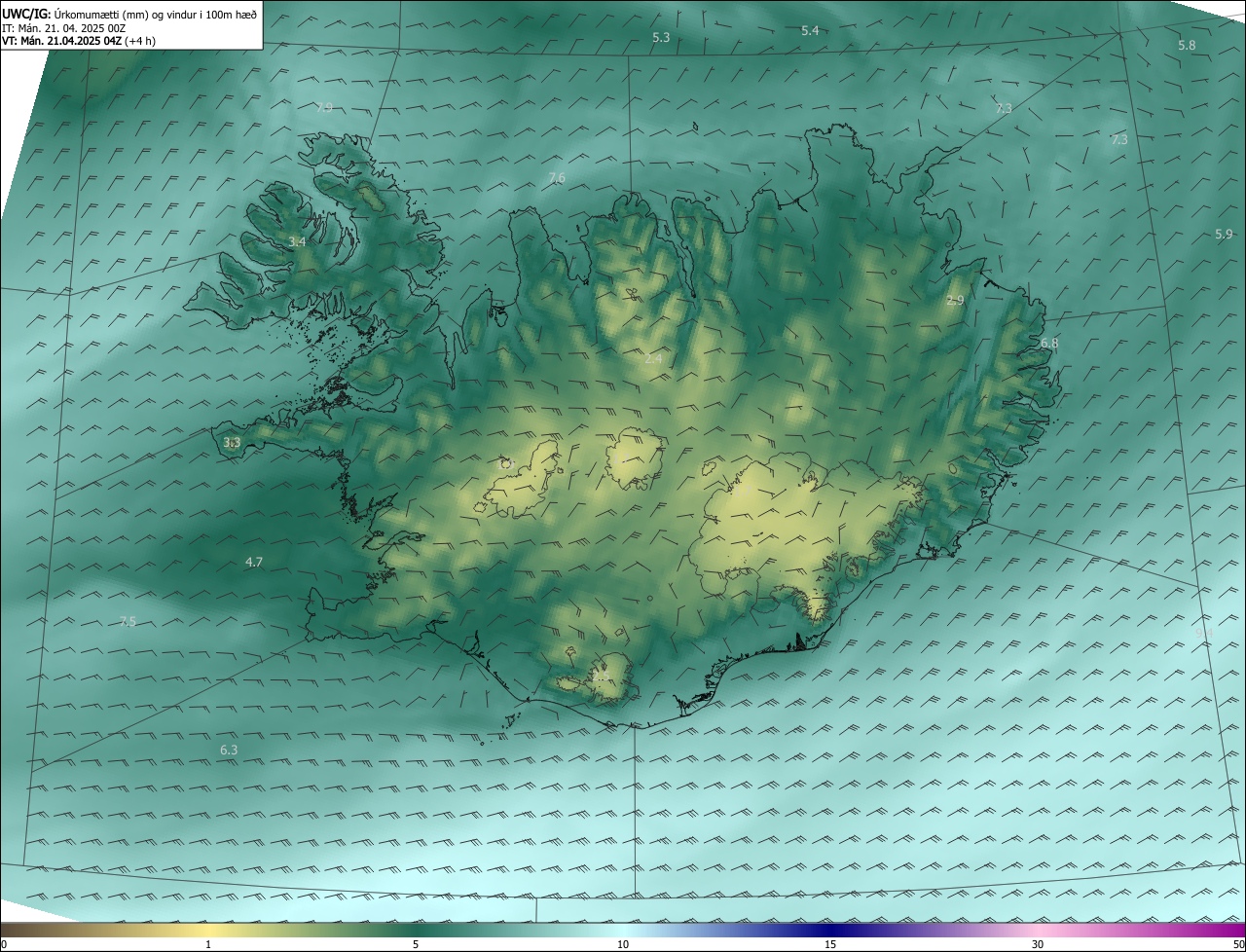This screenshot has width=1246, height=952.
Task: Select the VT valid time line reading 04Z
Action: pyautogui.click(x=78, y=41)
